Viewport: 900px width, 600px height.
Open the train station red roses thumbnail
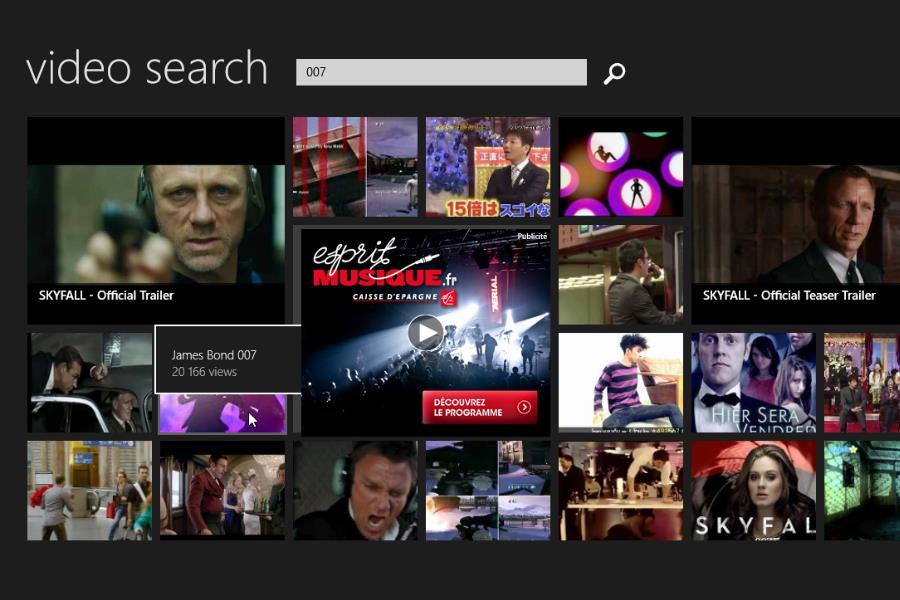click(x=90, y=490)
